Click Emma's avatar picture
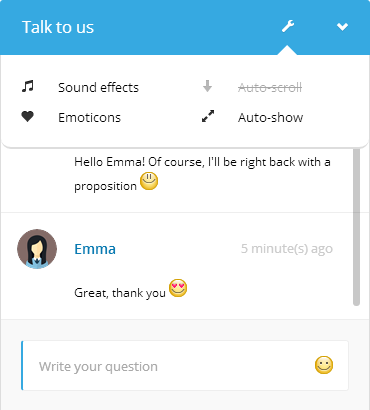 coord(37,249)
